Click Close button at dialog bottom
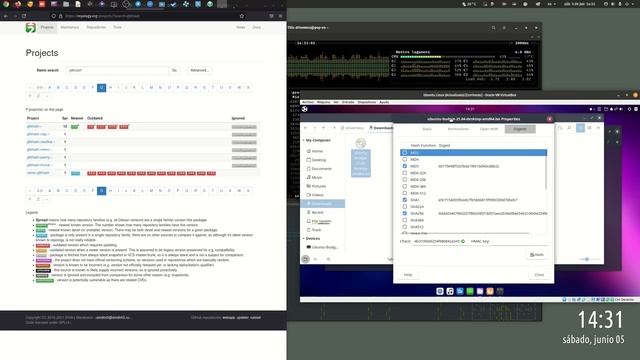This screenshot has width=640, height=360. [x=539, y=275]
